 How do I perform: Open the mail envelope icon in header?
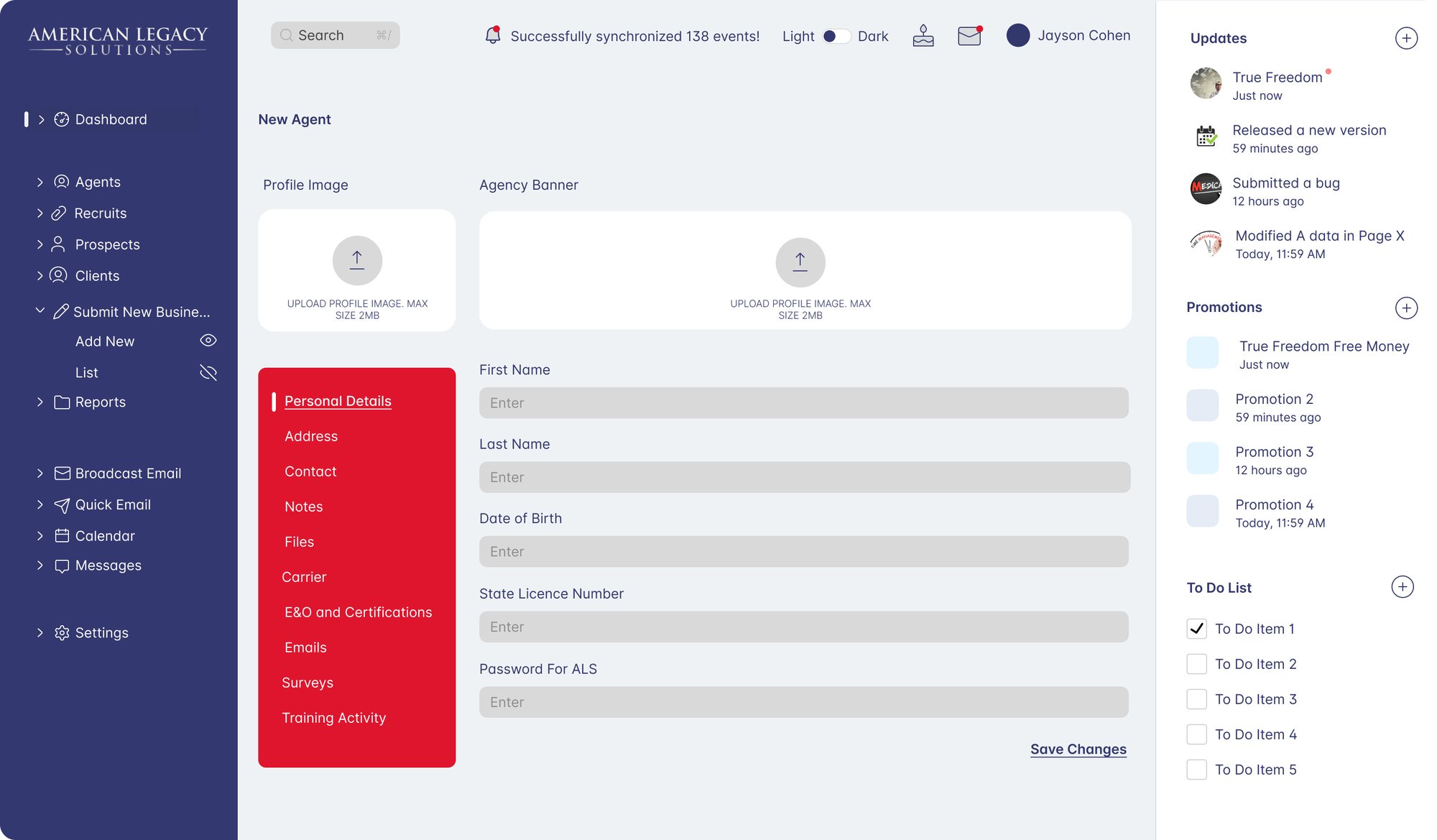tap(969, 35)
